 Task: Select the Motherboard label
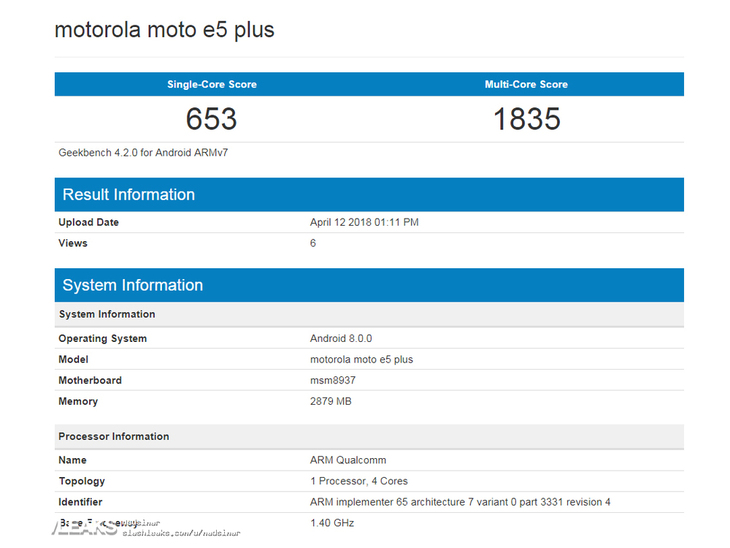click(90, 380)
